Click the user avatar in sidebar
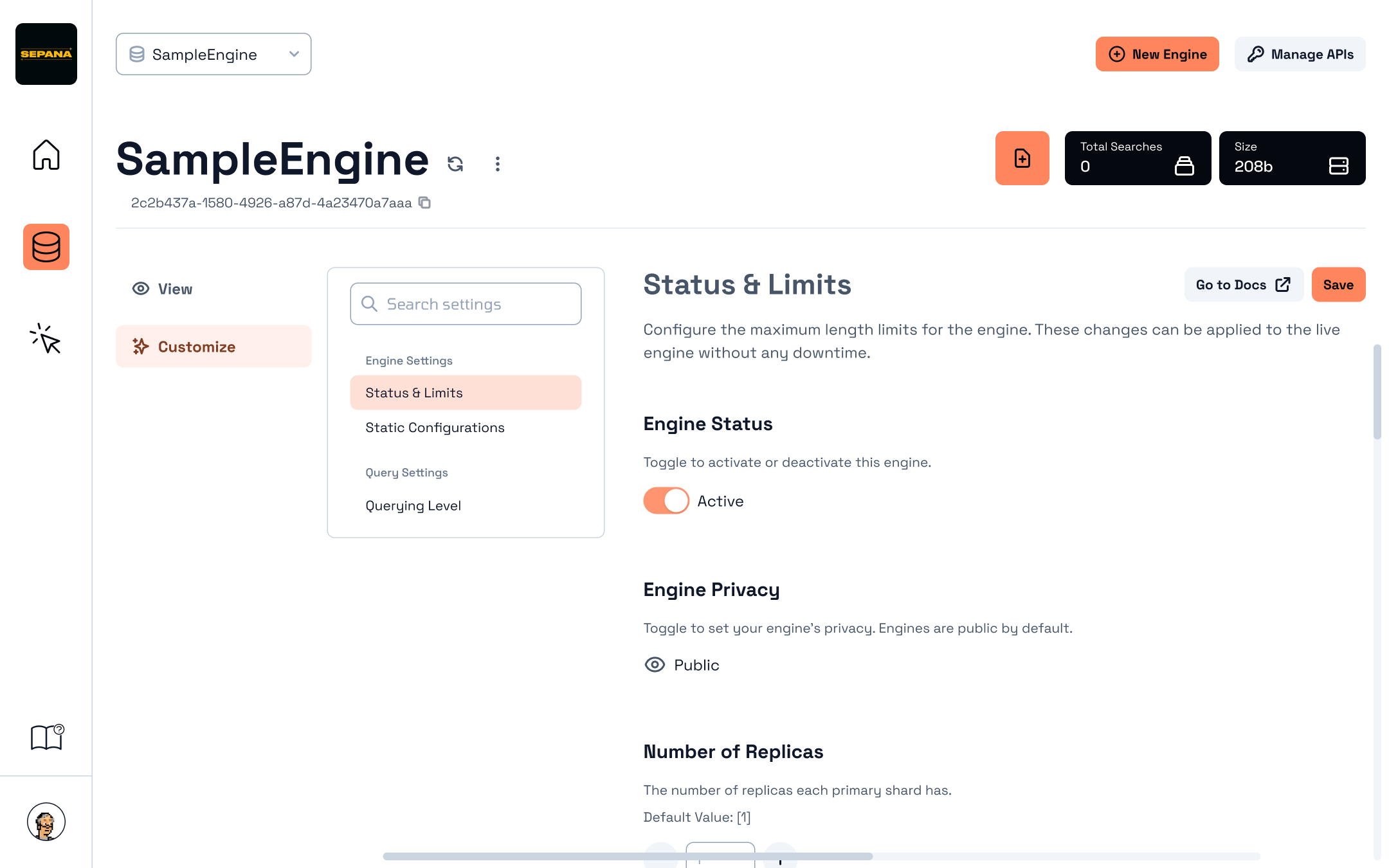This screenshot has width=1389, height=868. pyautogui.click(x=46, y=822)
